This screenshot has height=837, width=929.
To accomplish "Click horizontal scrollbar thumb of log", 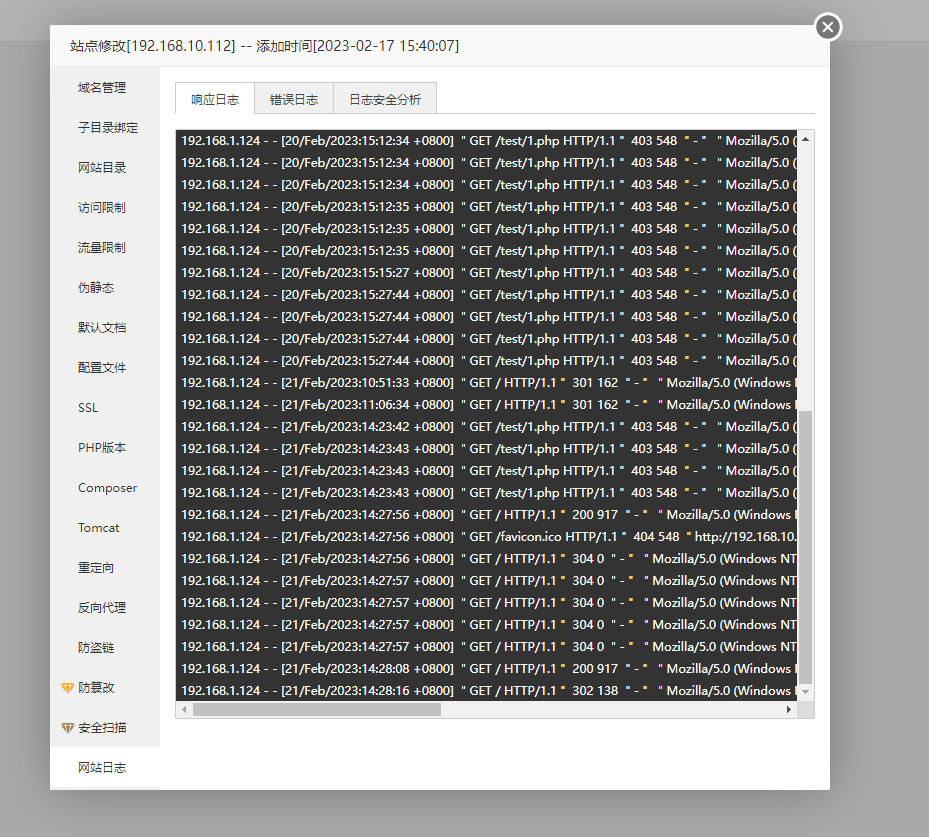I will tap(317, 709).
